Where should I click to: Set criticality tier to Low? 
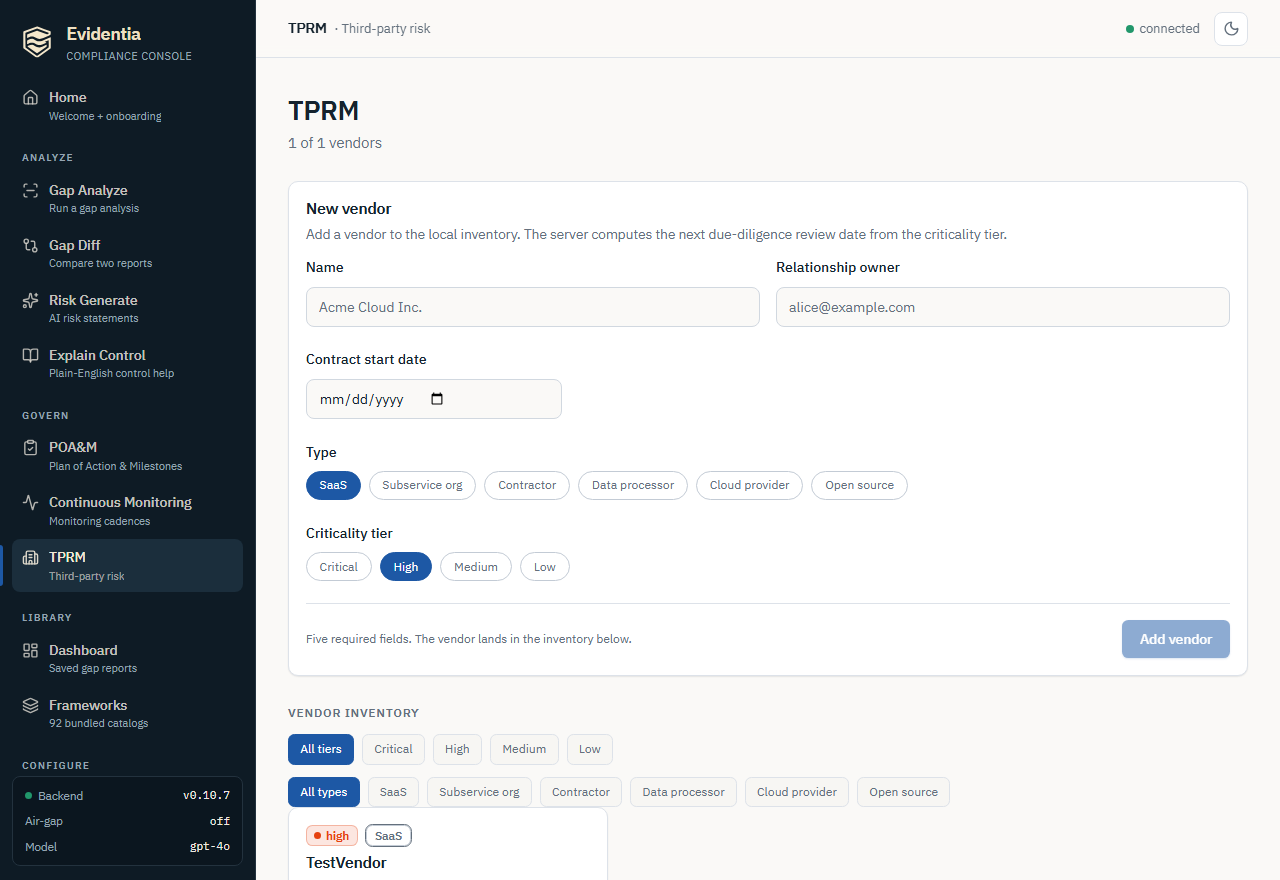pos(545,567)
